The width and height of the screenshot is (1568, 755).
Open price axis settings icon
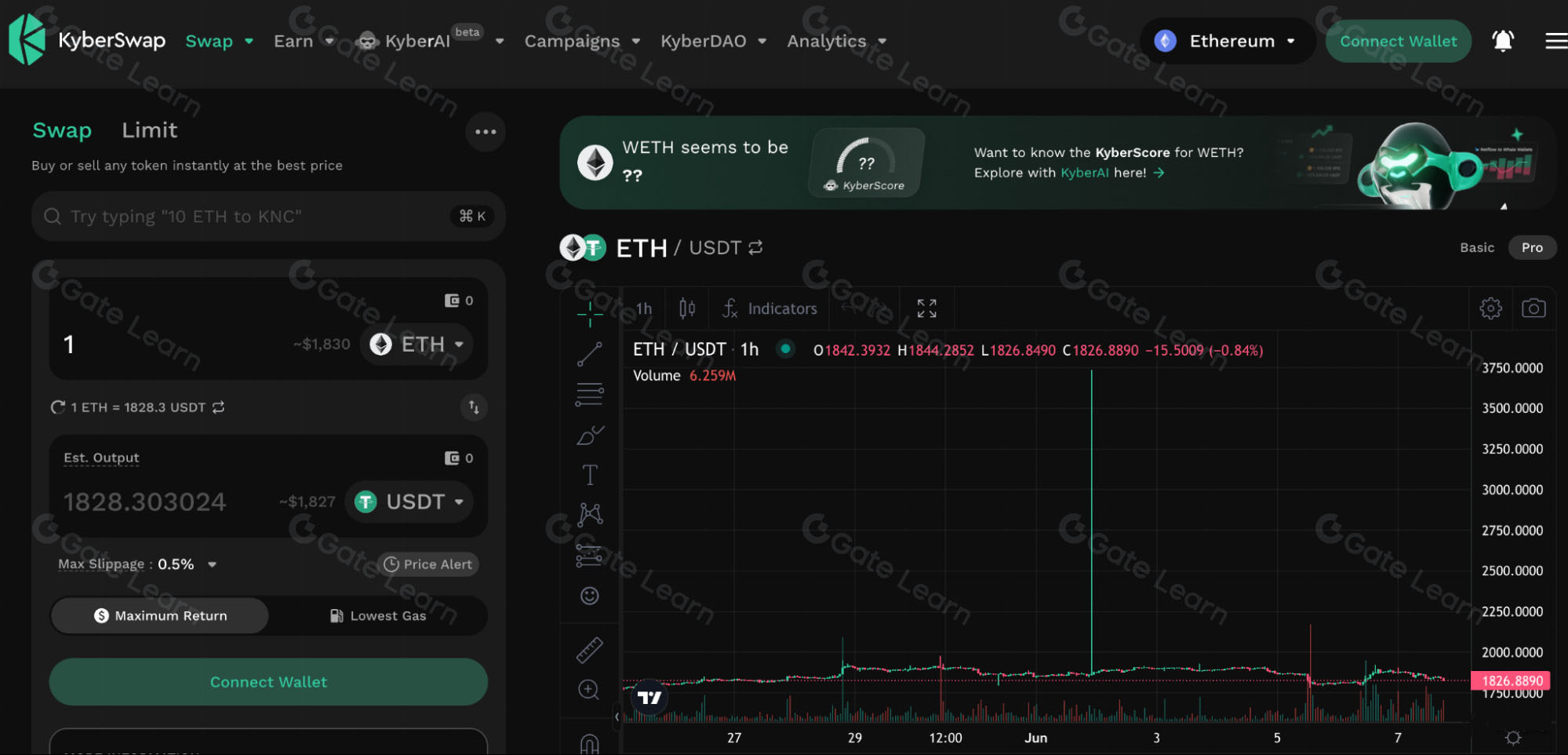click(x=1513, y=738)
